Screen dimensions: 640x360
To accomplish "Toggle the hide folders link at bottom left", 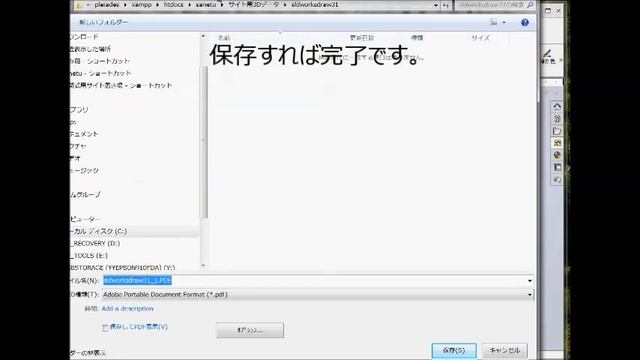I will (88, 353).
